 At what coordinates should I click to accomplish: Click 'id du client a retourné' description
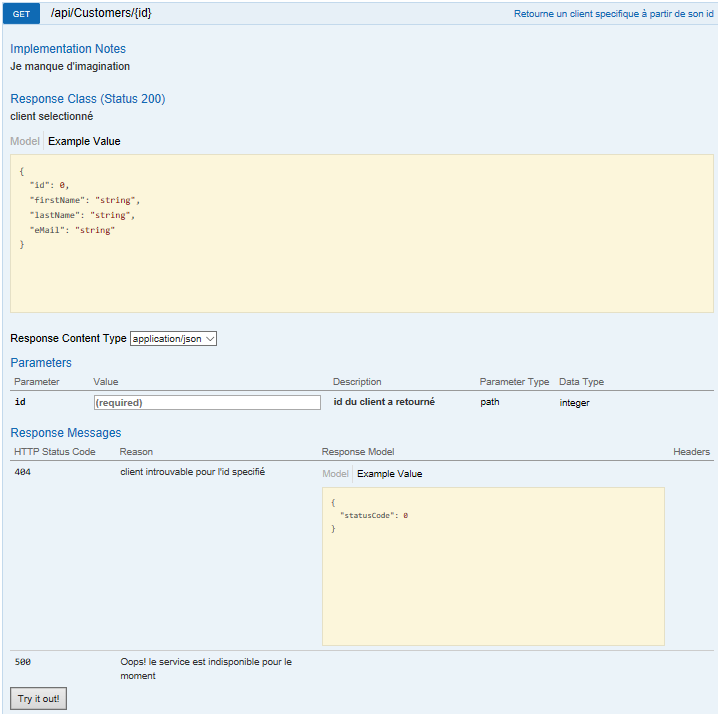[x=384, y=402]
